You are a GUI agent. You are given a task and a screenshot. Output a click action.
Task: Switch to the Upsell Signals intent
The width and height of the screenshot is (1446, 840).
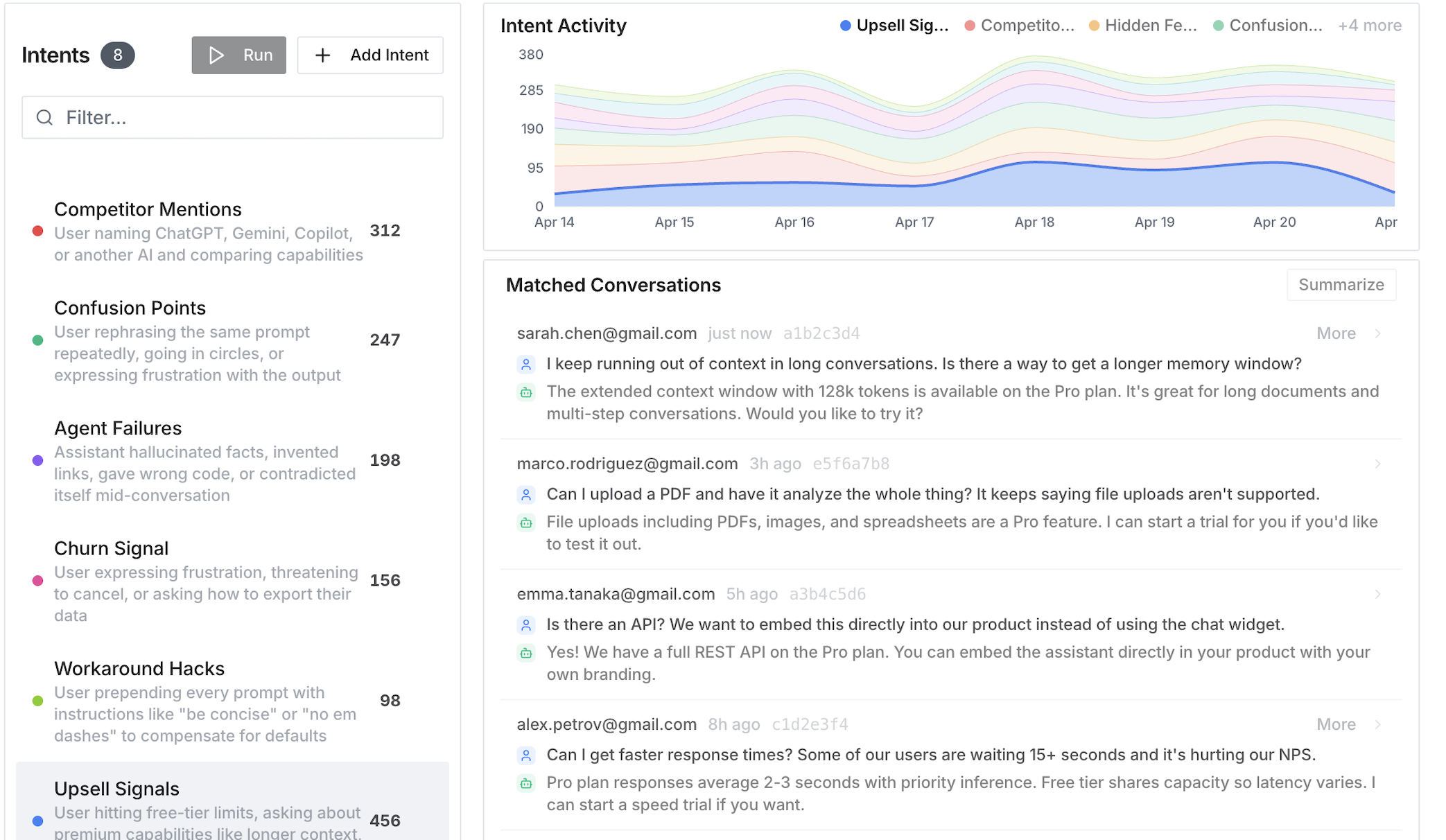coord(116,789)
